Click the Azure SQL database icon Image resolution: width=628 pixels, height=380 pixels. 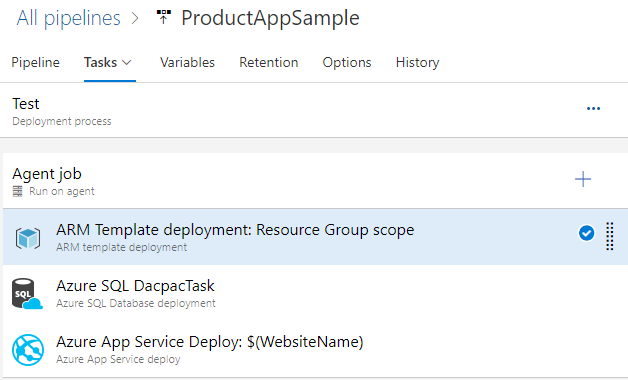(x=27, y=294)
